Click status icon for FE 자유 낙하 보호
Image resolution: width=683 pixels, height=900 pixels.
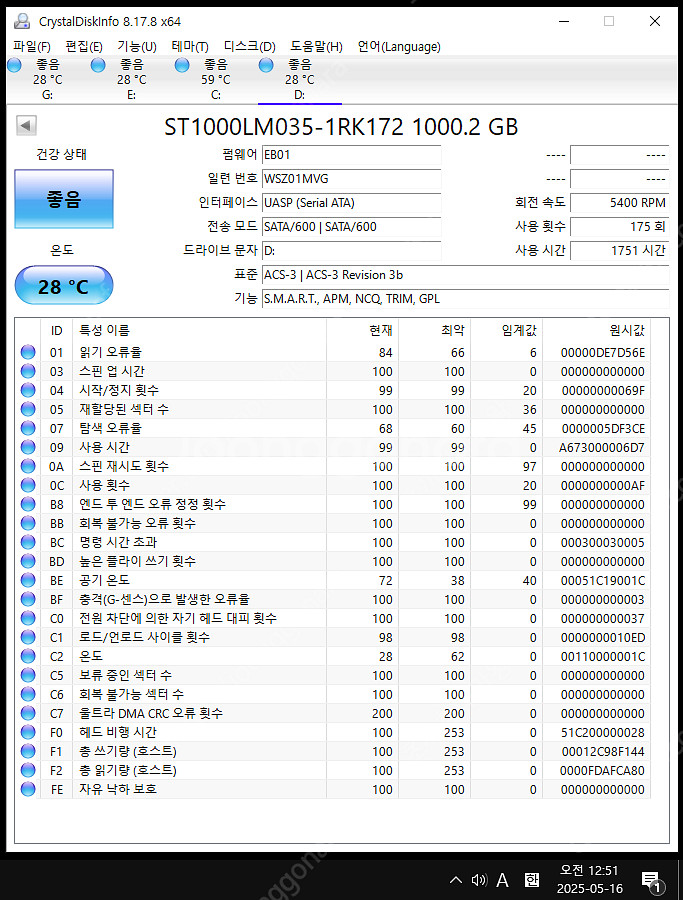[x=28, y=789]
